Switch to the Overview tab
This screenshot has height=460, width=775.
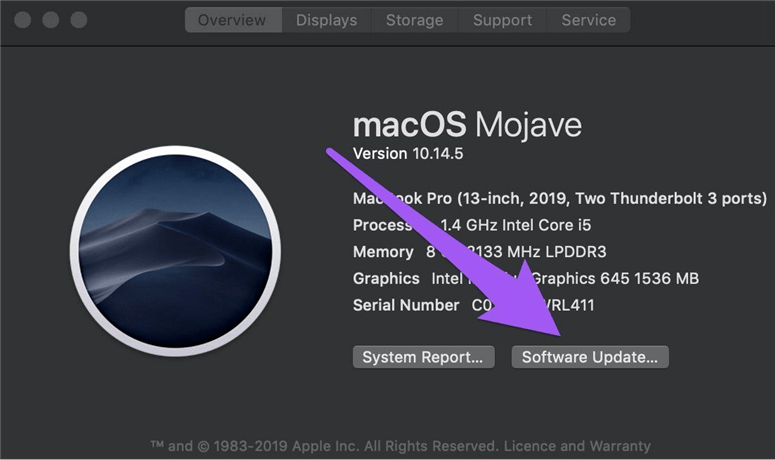point(233,20)
